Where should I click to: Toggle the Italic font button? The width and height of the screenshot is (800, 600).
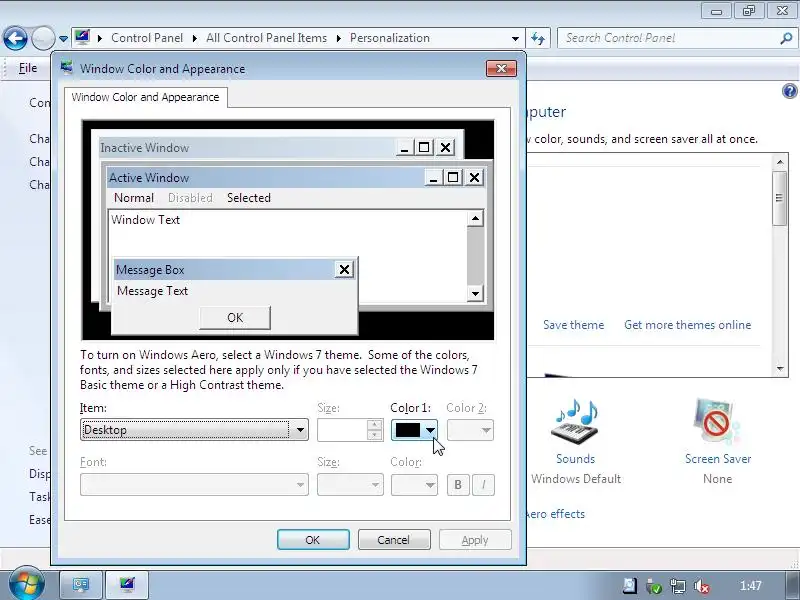pos(483,485)
